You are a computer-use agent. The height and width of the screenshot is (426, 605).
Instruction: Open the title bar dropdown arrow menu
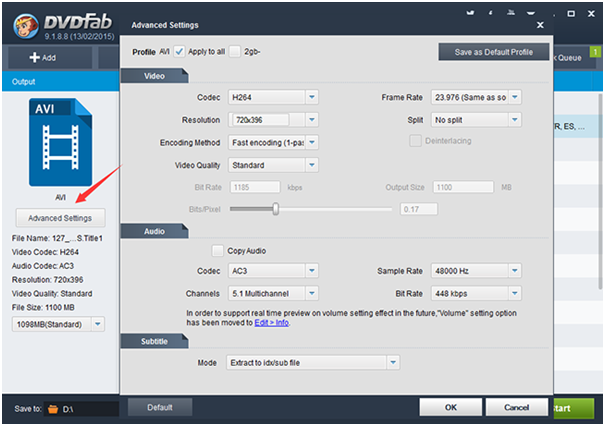point(531,13)
